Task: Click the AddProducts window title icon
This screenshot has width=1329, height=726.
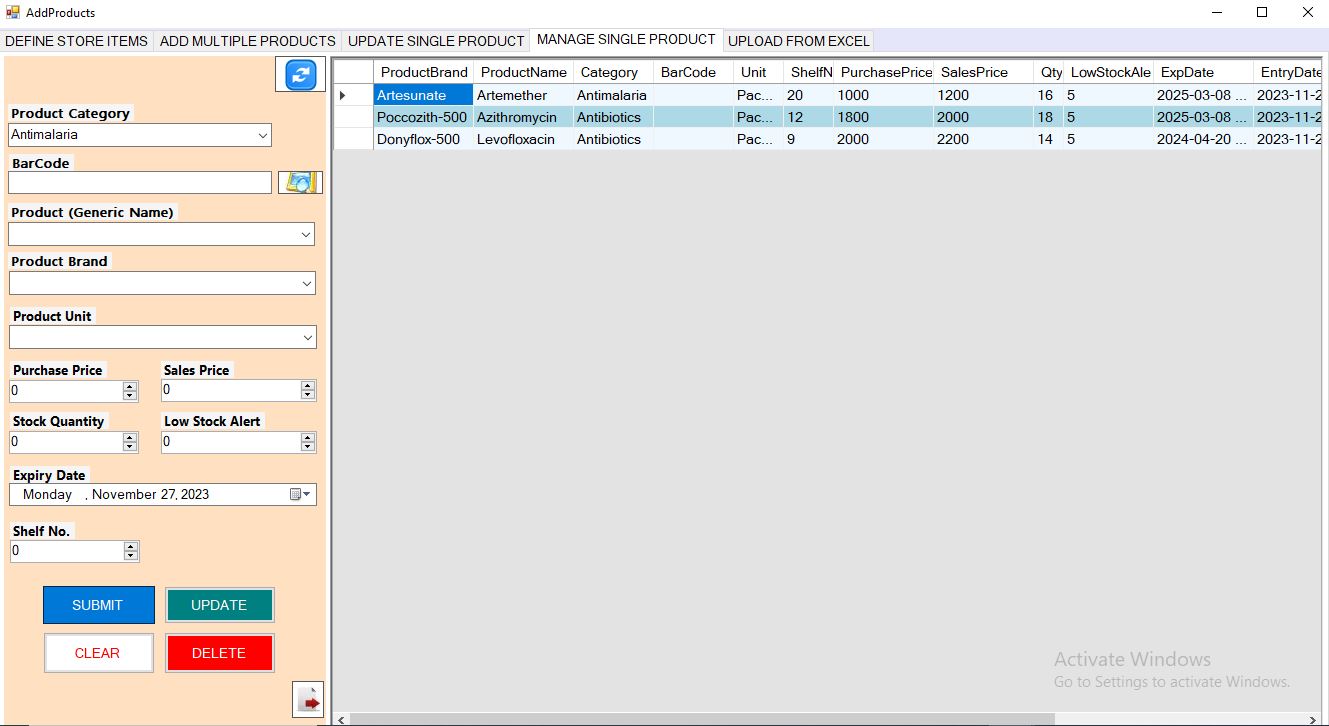Action: coord(13,12)
